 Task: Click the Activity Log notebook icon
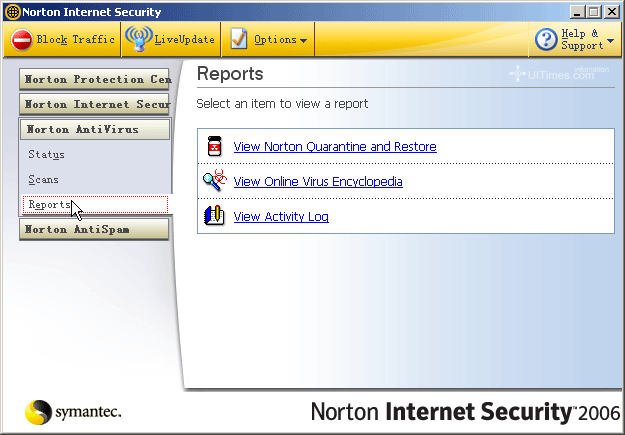click(214, 216)
